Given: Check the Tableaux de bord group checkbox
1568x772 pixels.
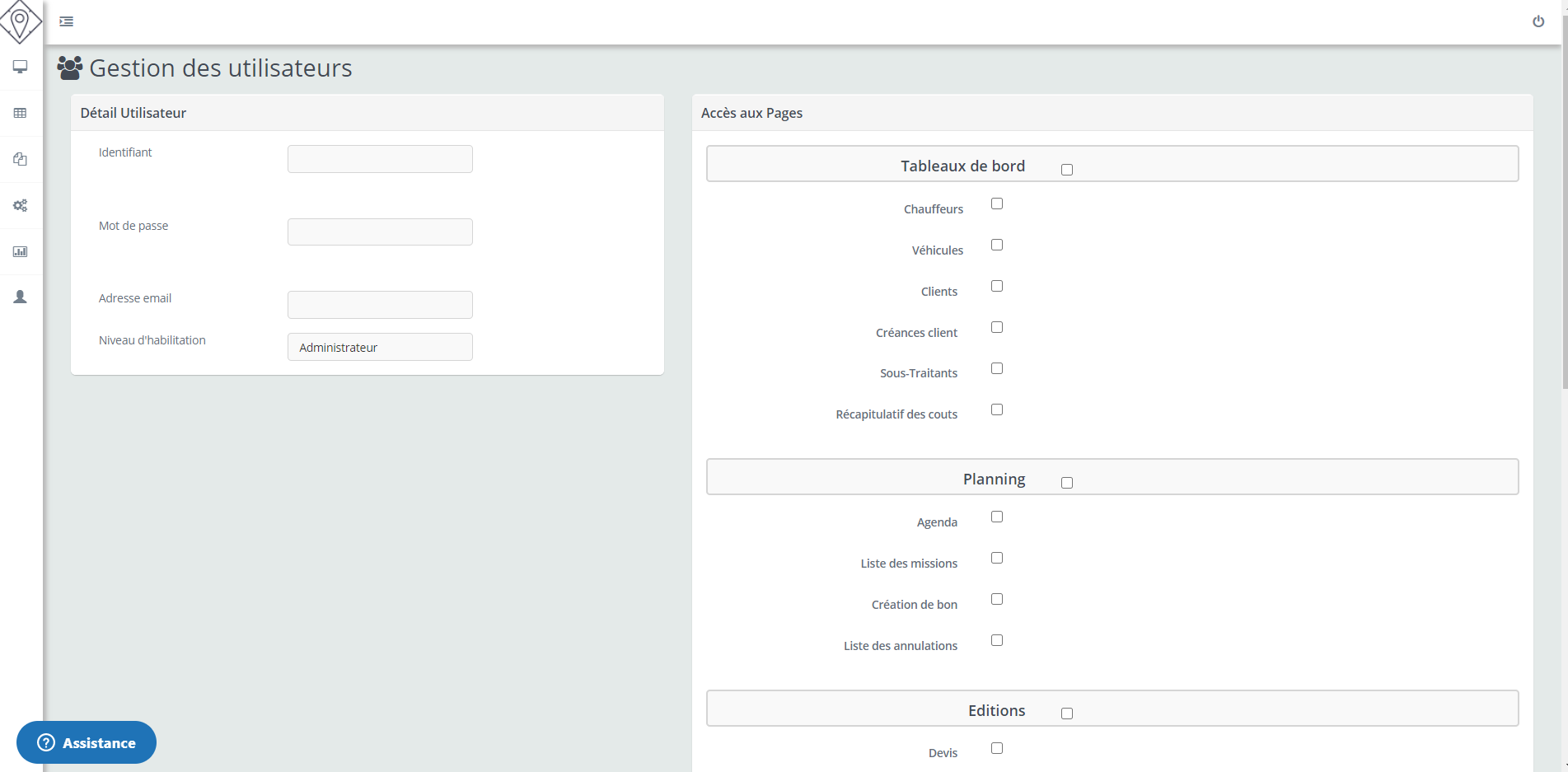Looking at the screenshot, I should click(x=1067, y=170).
